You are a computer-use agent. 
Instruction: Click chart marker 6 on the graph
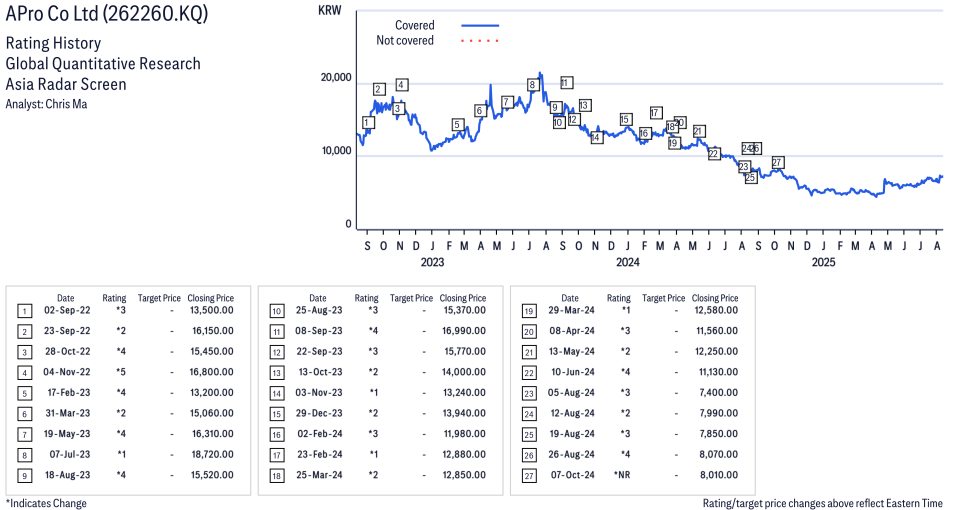[480, 111]
